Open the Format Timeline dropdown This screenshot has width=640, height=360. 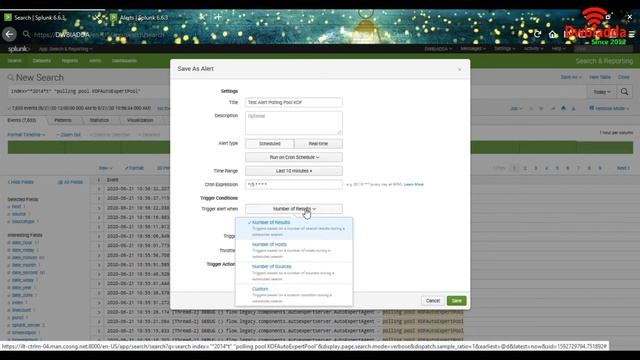[26, 135]
